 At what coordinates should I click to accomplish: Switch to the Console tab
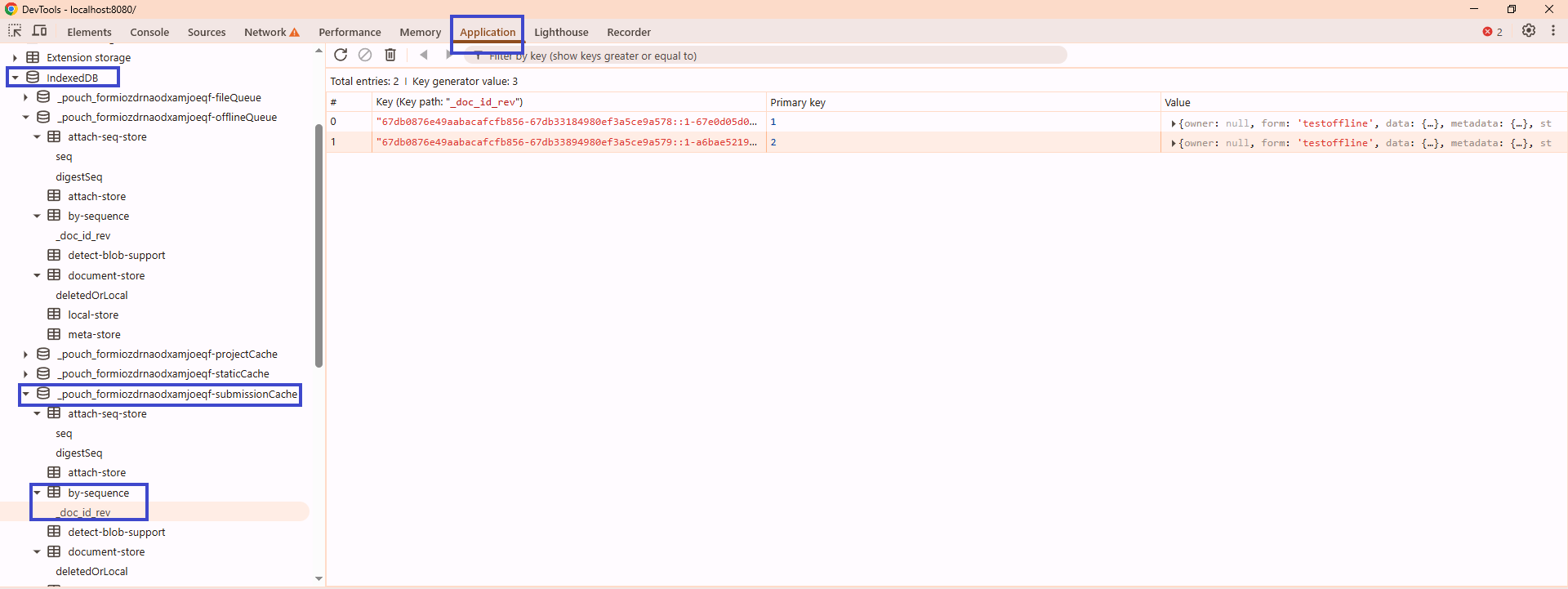(x=149, y=33)
